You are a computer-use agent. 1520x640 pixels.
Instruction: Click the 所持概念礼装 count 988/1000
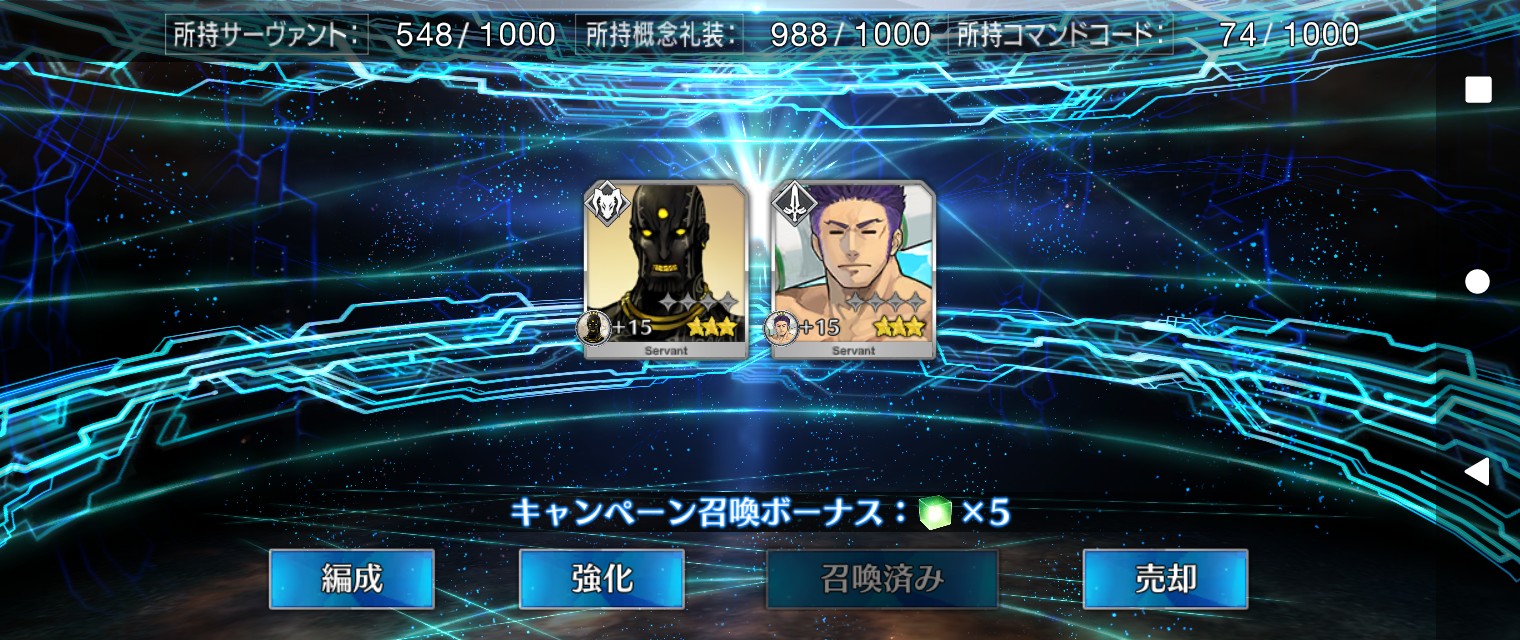[x=850, y=35]
